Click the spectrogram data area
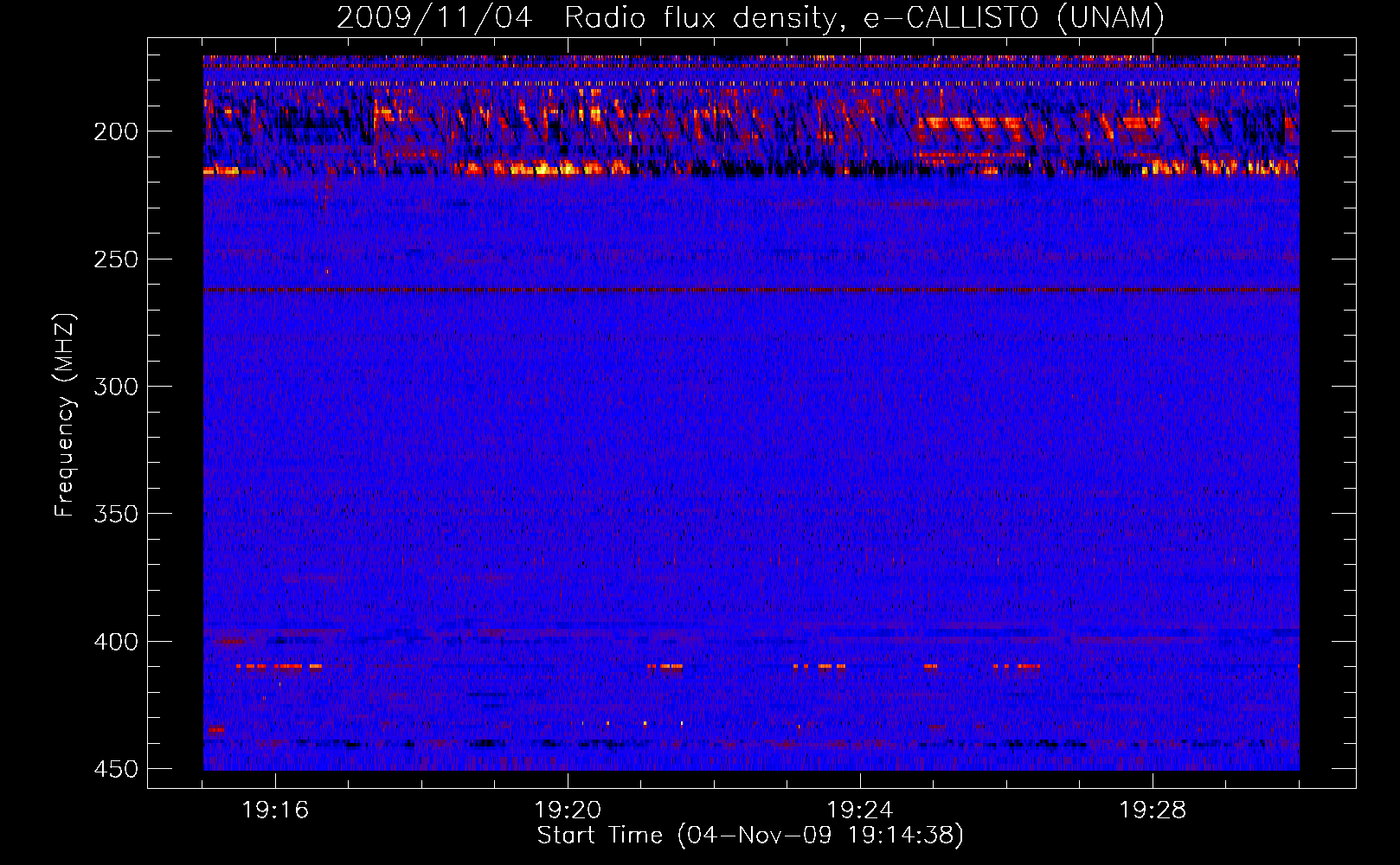 pos(751,413)
